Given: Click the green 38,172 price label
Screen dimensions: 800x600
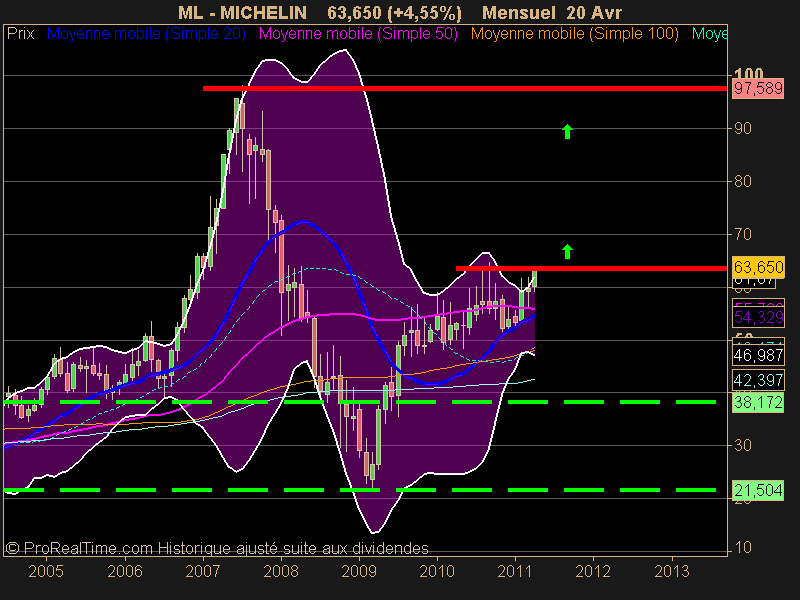Looking at the screenshot, I should point(758,403).
